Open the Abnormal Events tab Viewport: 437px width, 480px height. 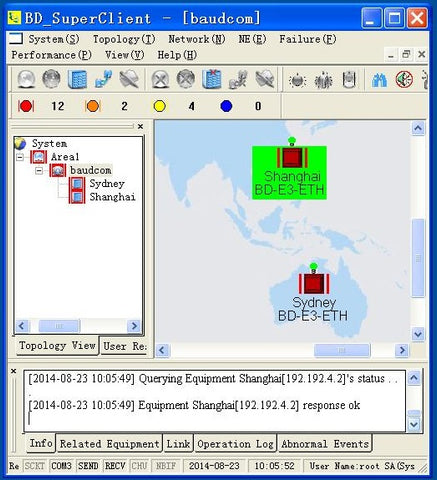[325, 444]
